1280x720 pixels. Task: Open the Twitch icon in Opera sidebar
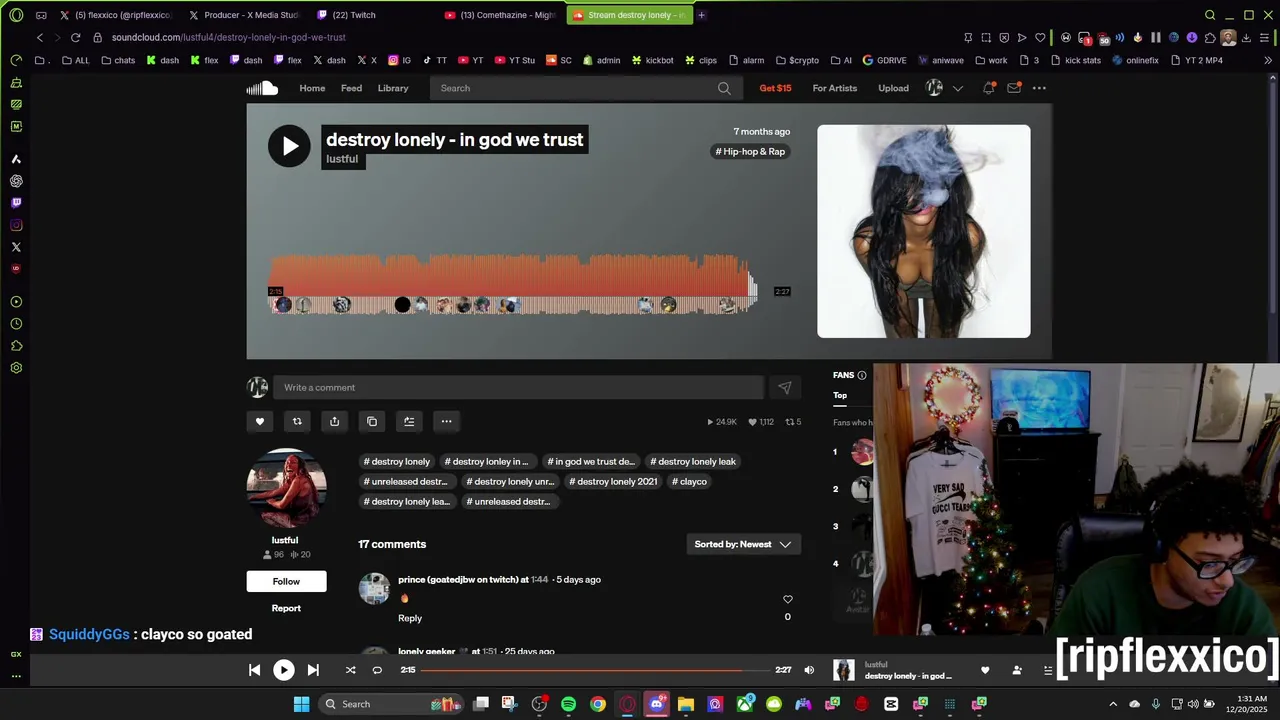point(16,203)
